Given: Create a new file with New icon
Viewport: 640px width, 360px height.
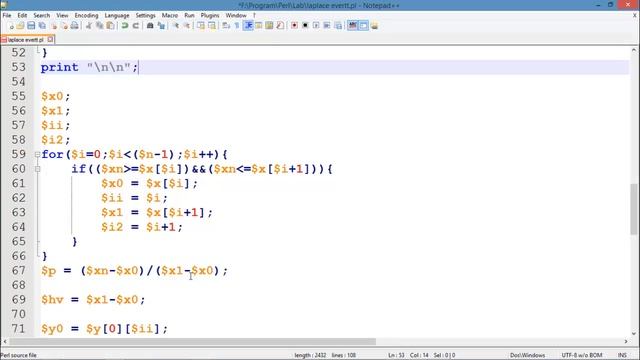Looking at the screenshot, I should pyautogui.click(x=11, y=26).
